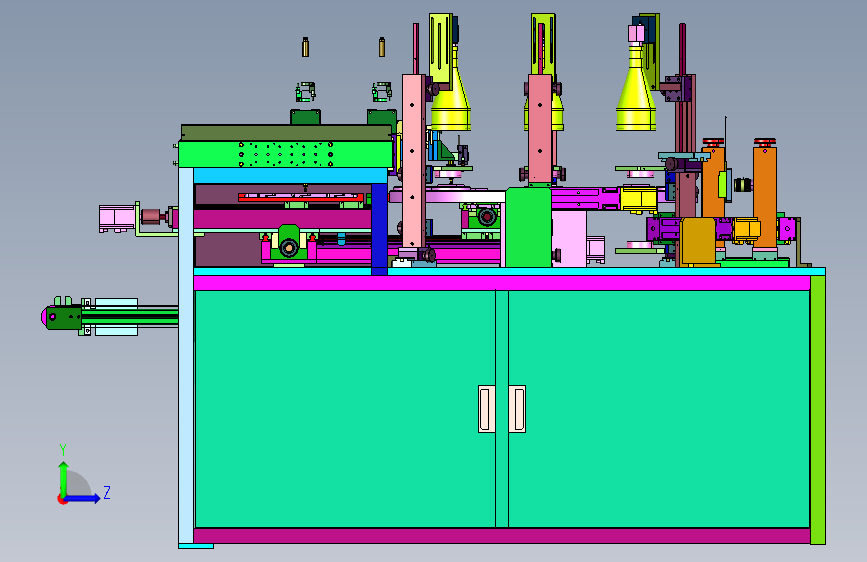The height and width of the screenshot is (562, 867).
Task: Pick the dark green actuator end block
Action: pyautogui.click(x=64, y=318)
